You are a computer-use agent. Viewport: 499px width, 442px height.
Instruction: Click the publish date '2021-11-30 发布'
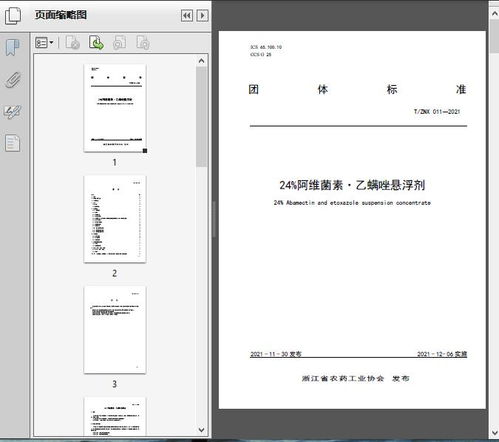[276, 354]
